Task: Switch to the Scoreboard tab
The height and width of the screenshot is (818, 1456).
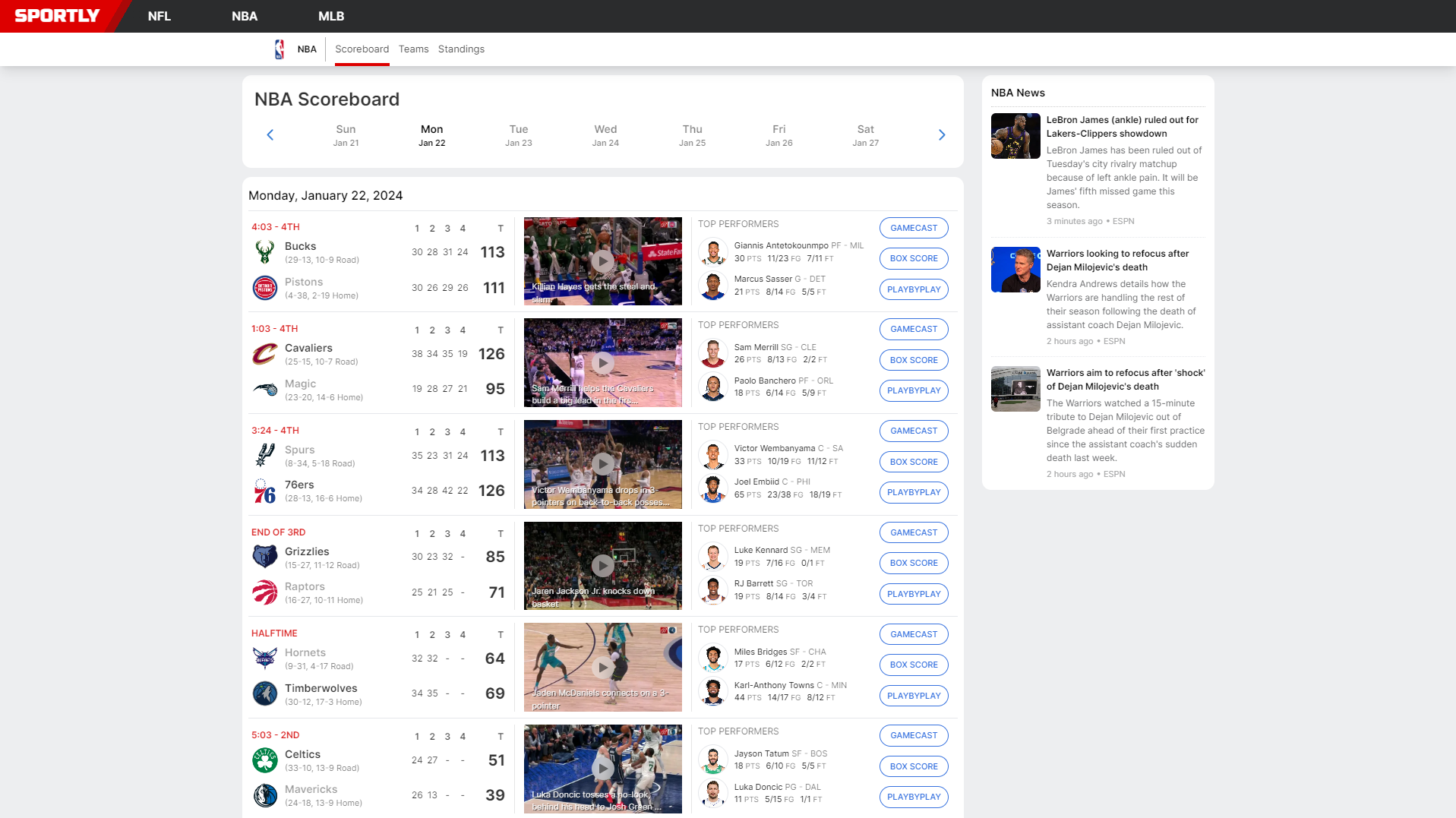Action: coord(362,49)
